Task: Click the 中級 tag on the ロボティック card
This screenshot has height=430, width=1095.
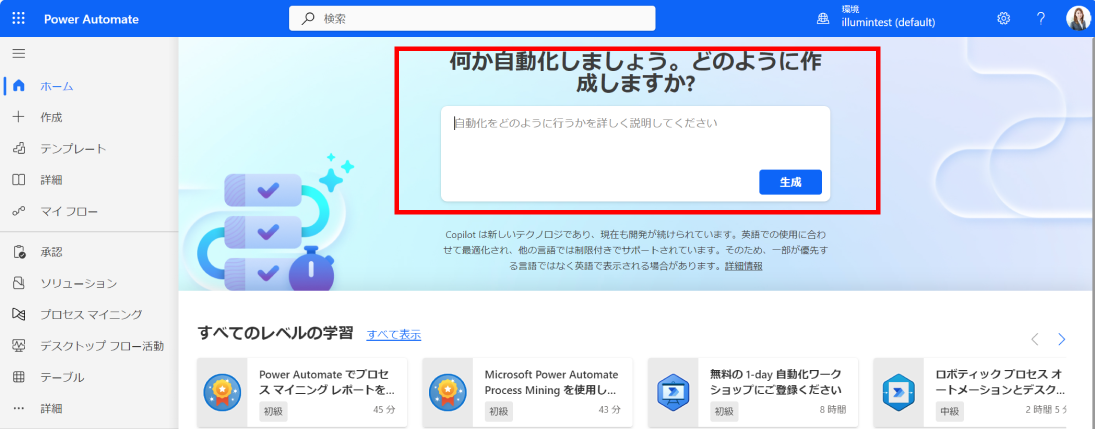Action: click(x=950, y=411)
